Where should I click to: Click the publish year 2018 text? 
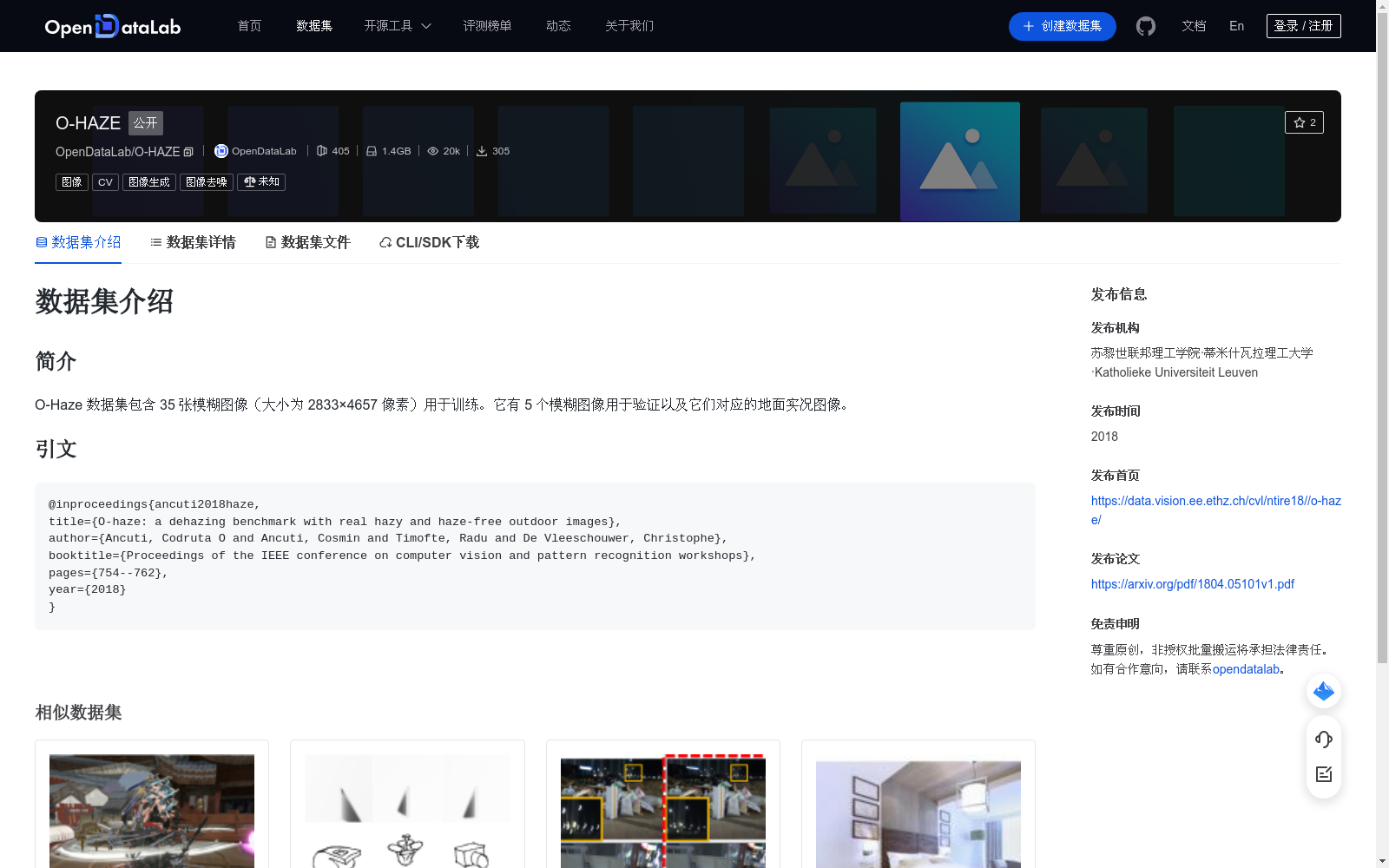(x=1104, y=437)
